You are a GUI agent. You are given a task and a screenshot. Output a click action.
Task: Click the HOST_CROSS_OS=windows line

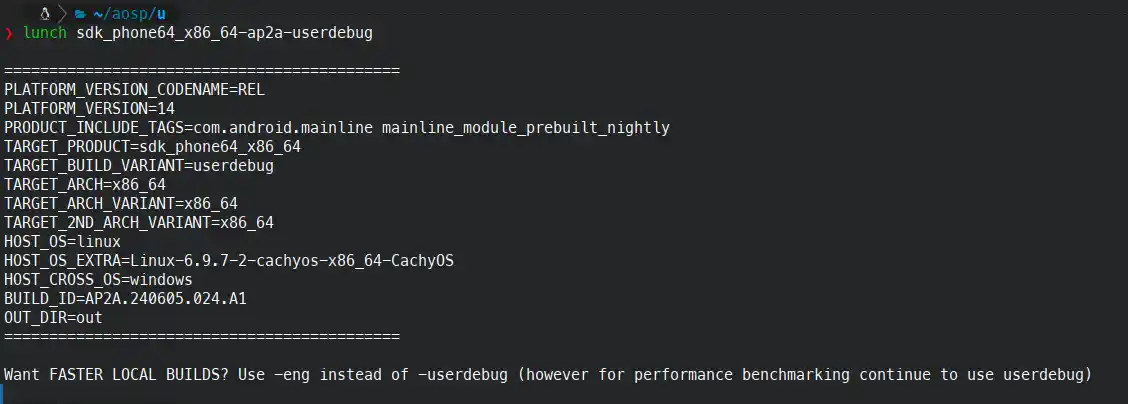(99, 279)
